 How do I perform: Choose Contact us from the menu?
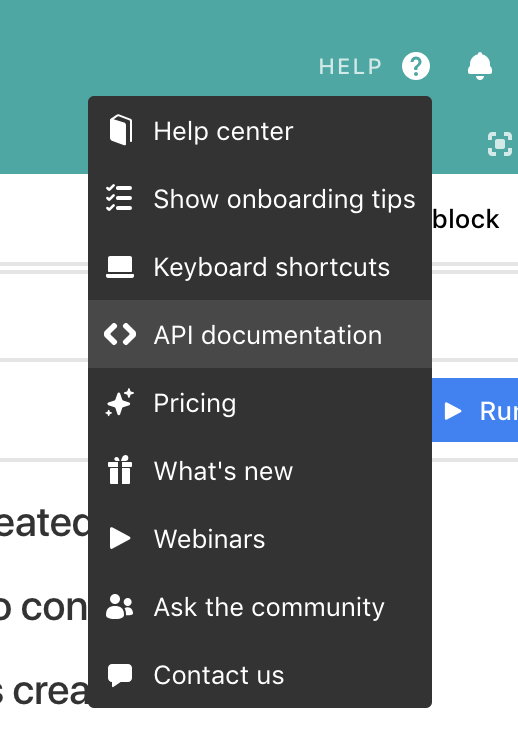260,675
